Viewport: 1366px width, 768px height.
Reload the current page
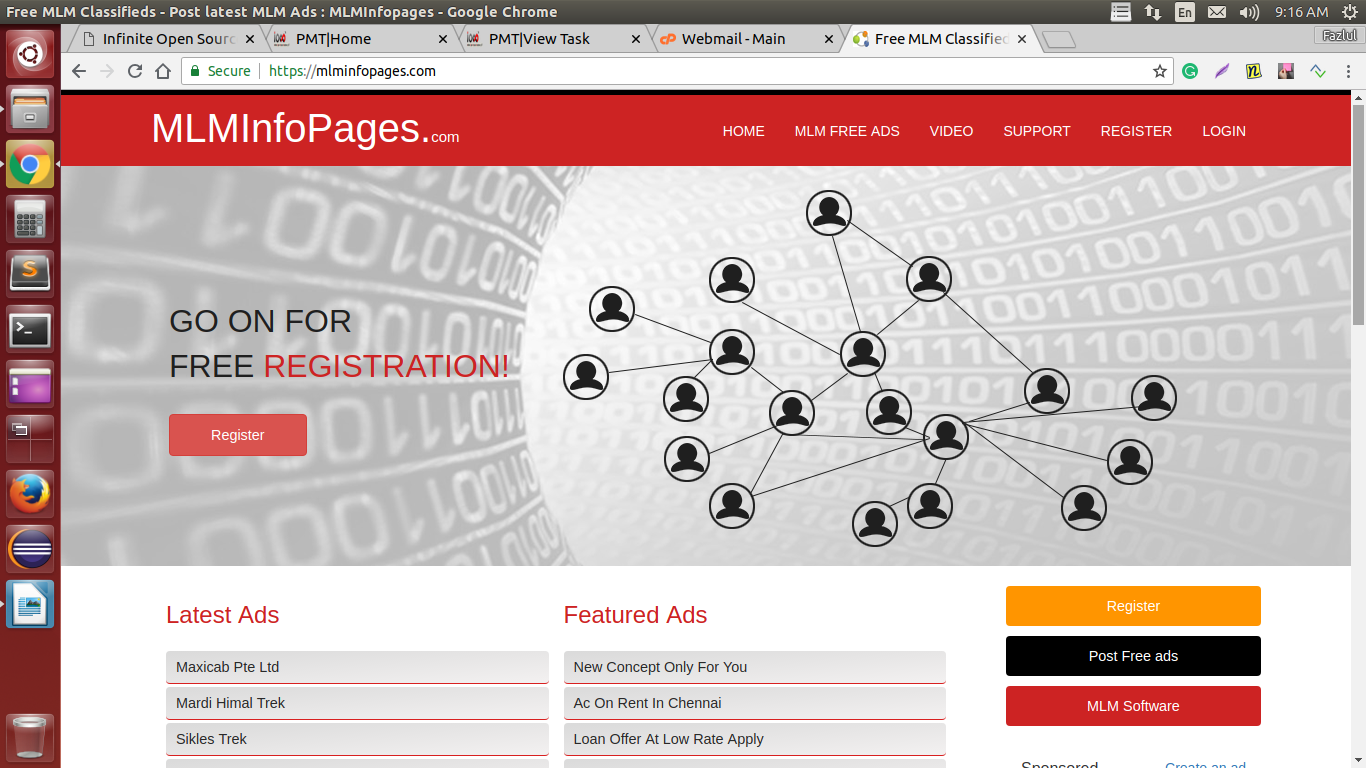tap(135, 71)
